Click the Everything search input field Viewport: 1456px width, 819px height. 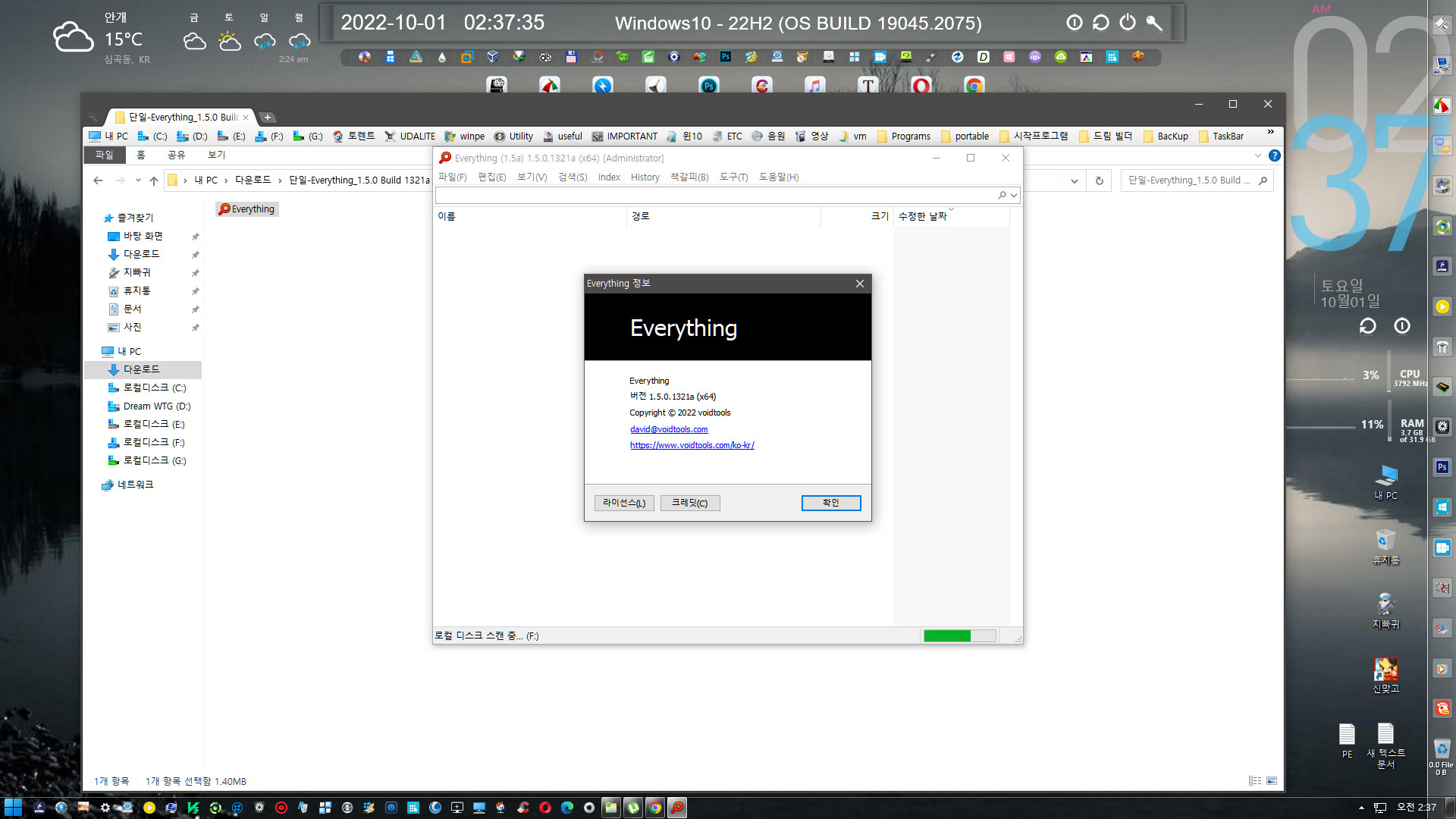click(717, 195)
